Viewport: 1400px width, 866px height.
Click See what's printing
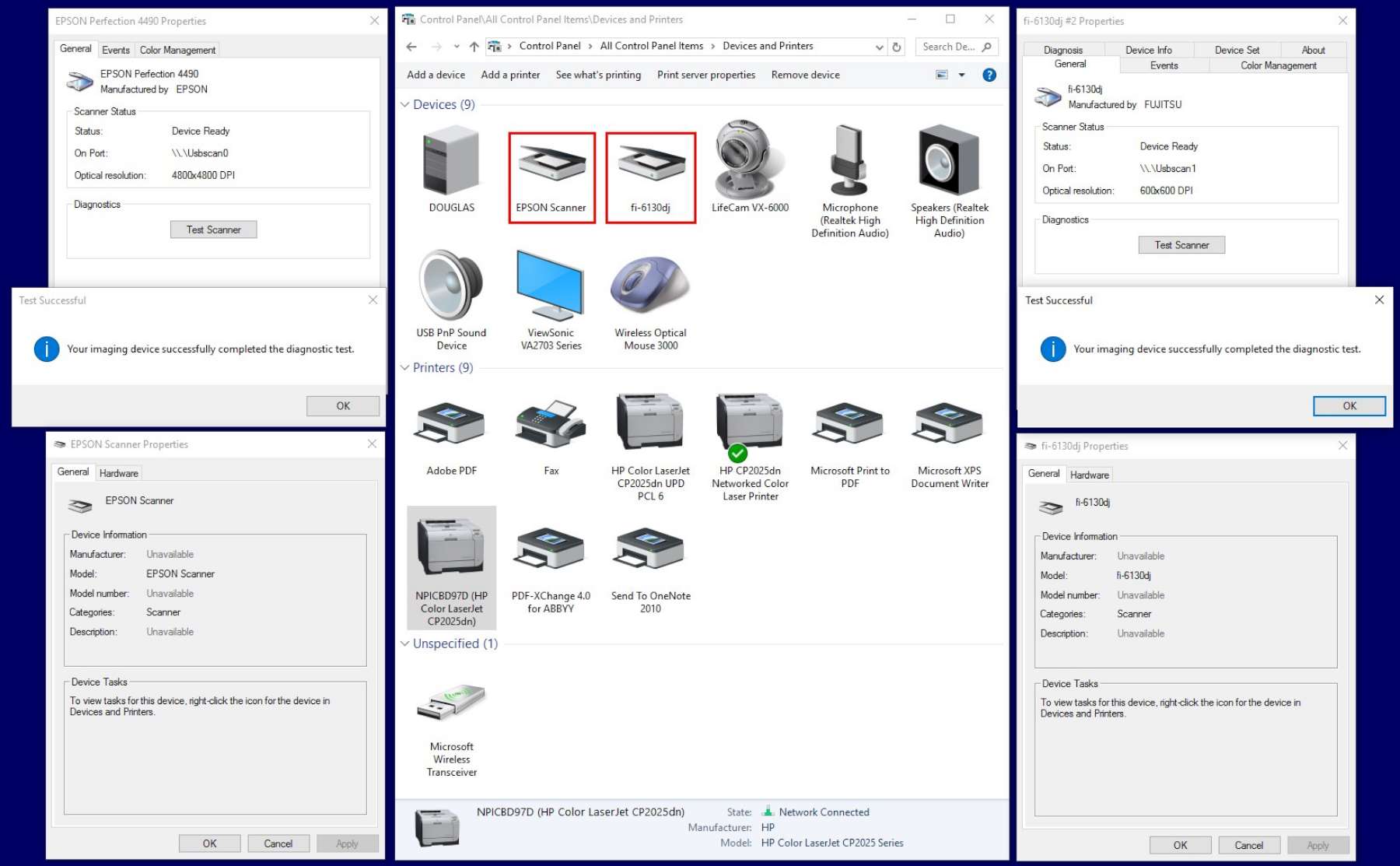point(598,75)
